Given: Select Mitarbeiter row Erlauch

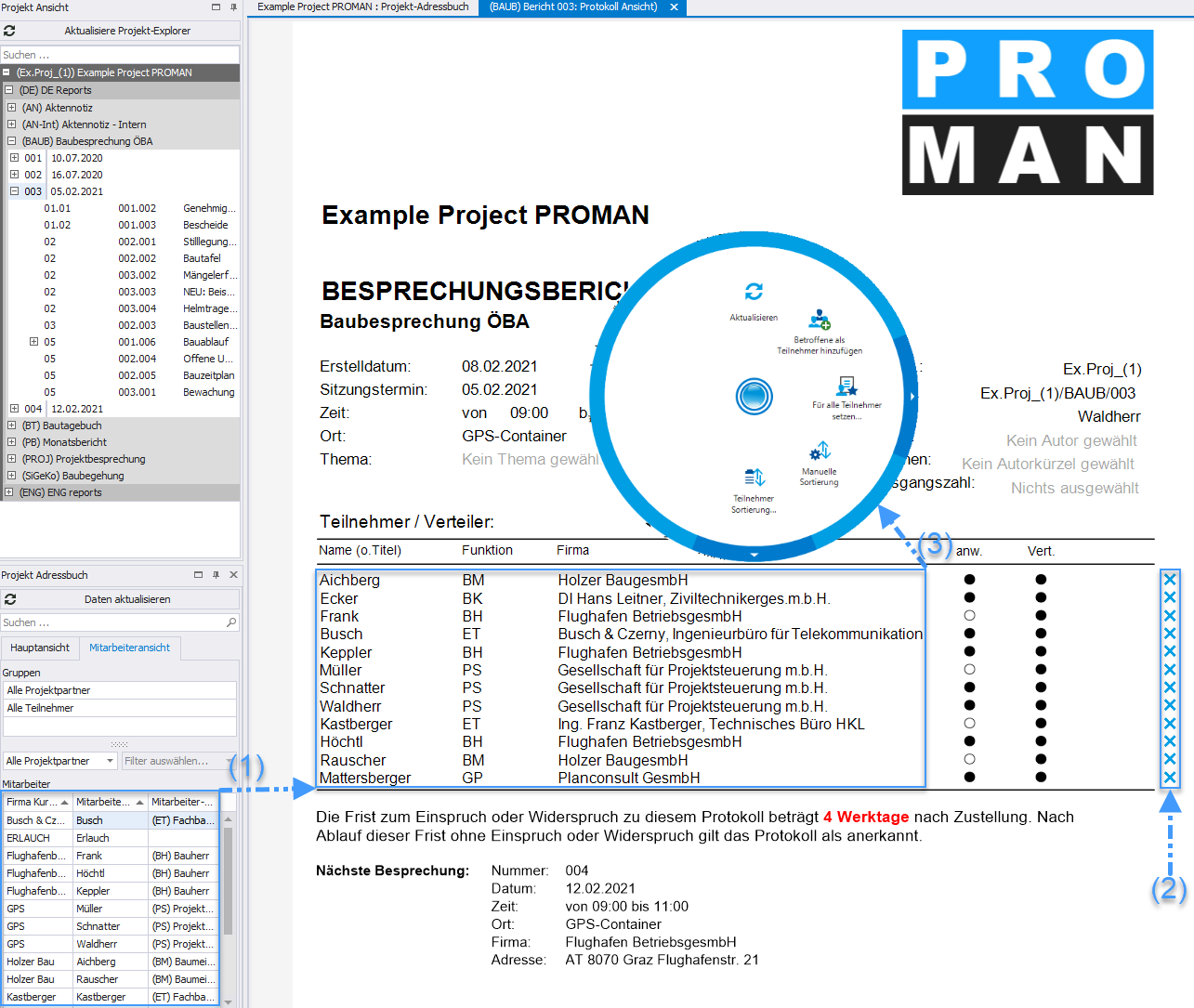Looking at the screenshot, I should tap(111, 838).
